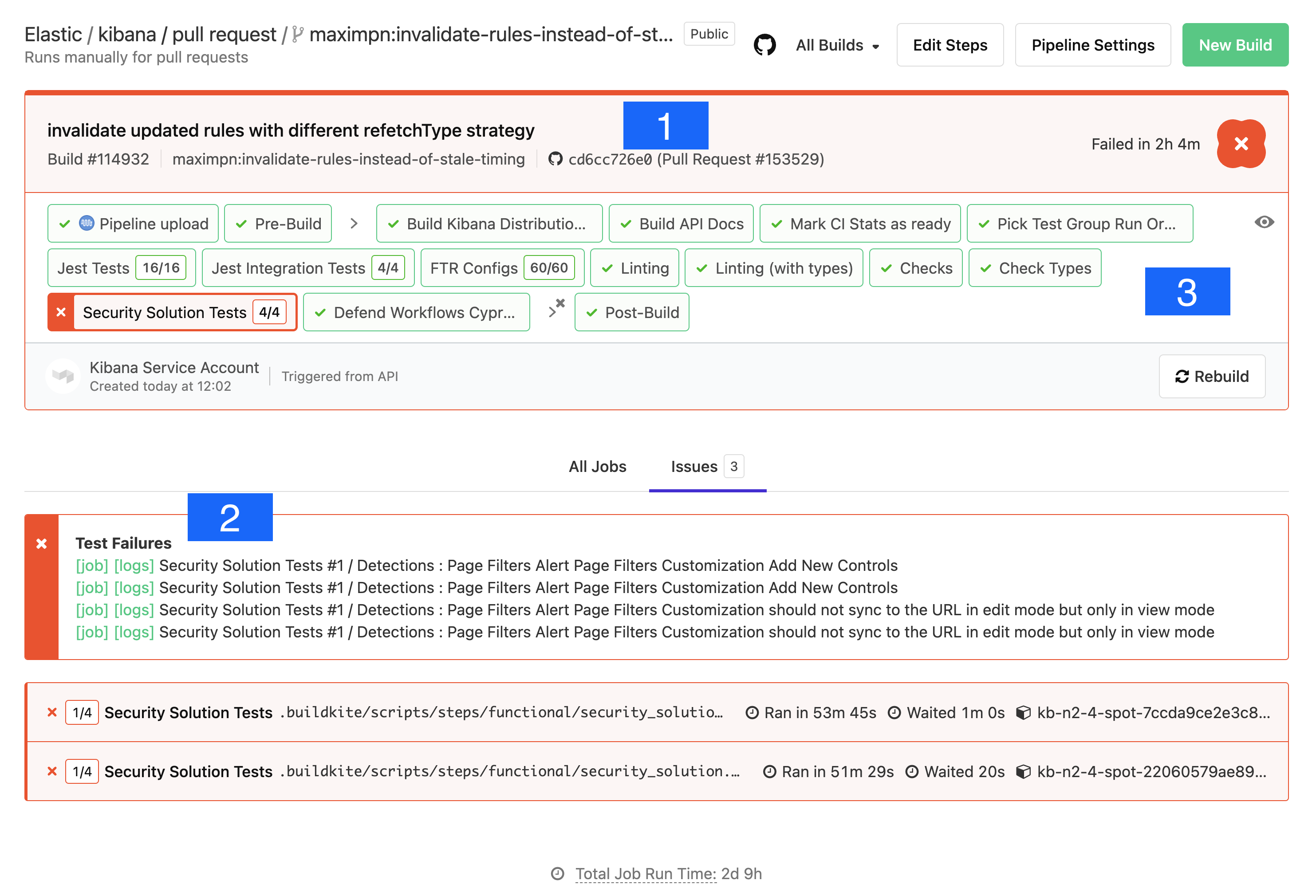This screenshot has width=1316, height=896.
Task: Click the GitHub commit icon beside cd6cc726e0
Action: (x=556, y=159)
